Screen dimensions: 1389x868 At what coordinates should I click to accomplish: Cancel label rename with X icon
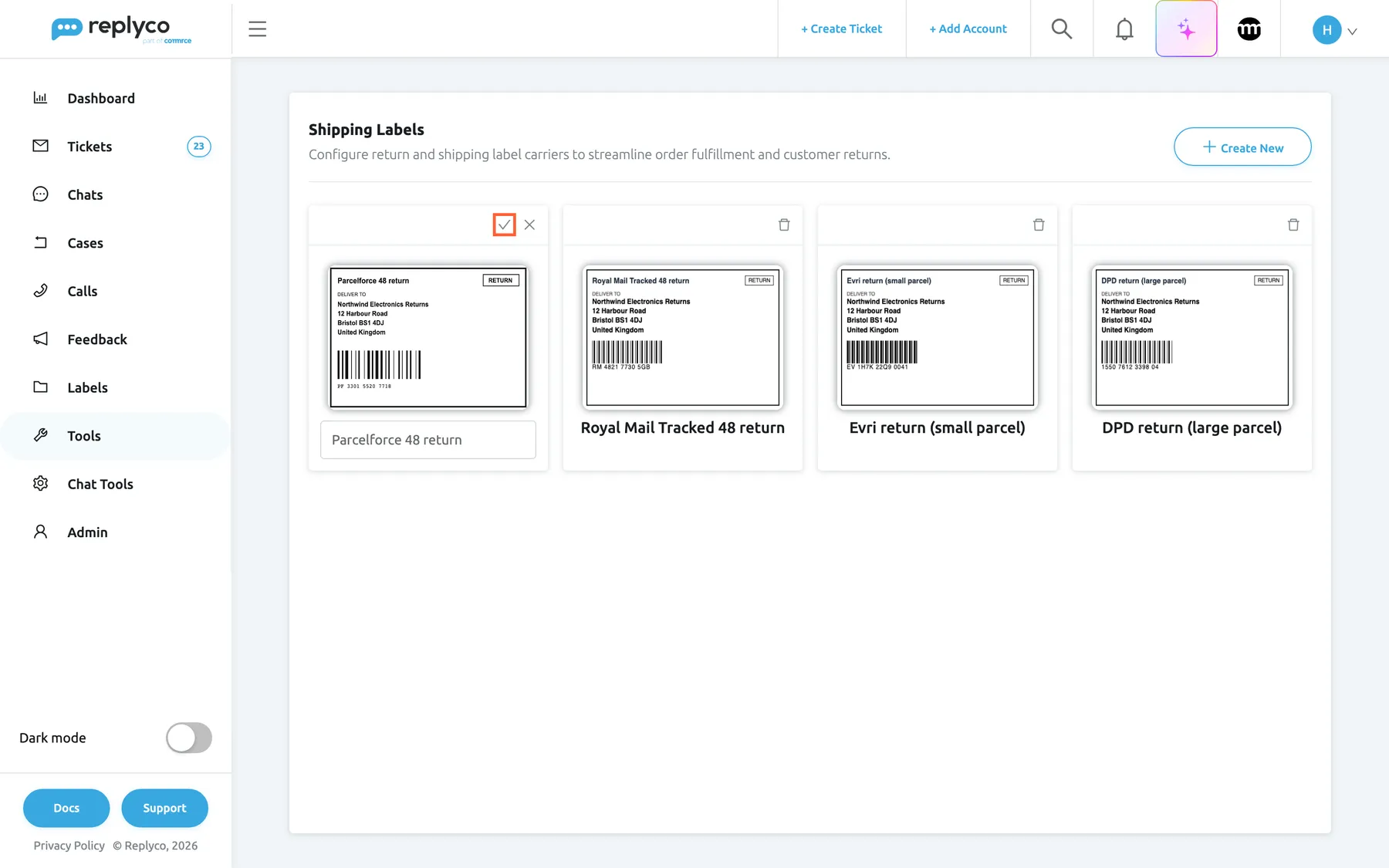pyautogui.click(x=529, y=225)
